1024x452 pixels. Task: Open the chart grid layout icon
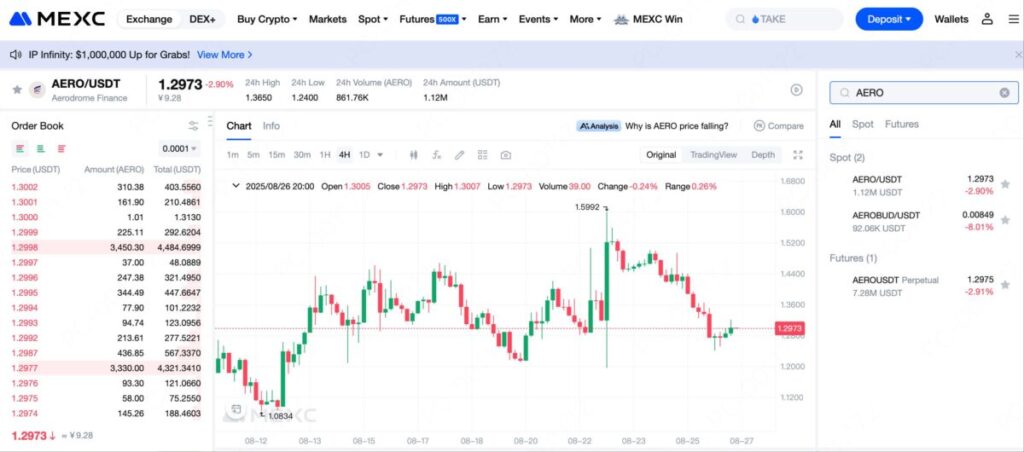(483, 155)
